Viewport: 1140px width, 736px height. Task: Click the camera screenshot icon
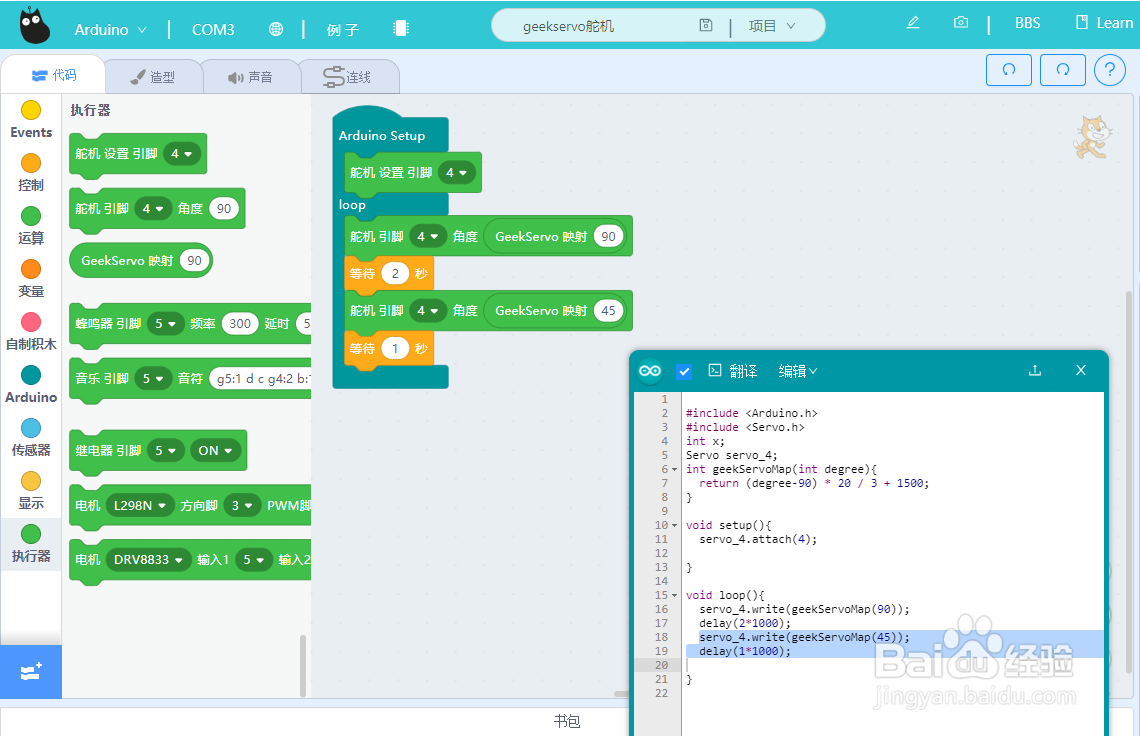(960, 23)
